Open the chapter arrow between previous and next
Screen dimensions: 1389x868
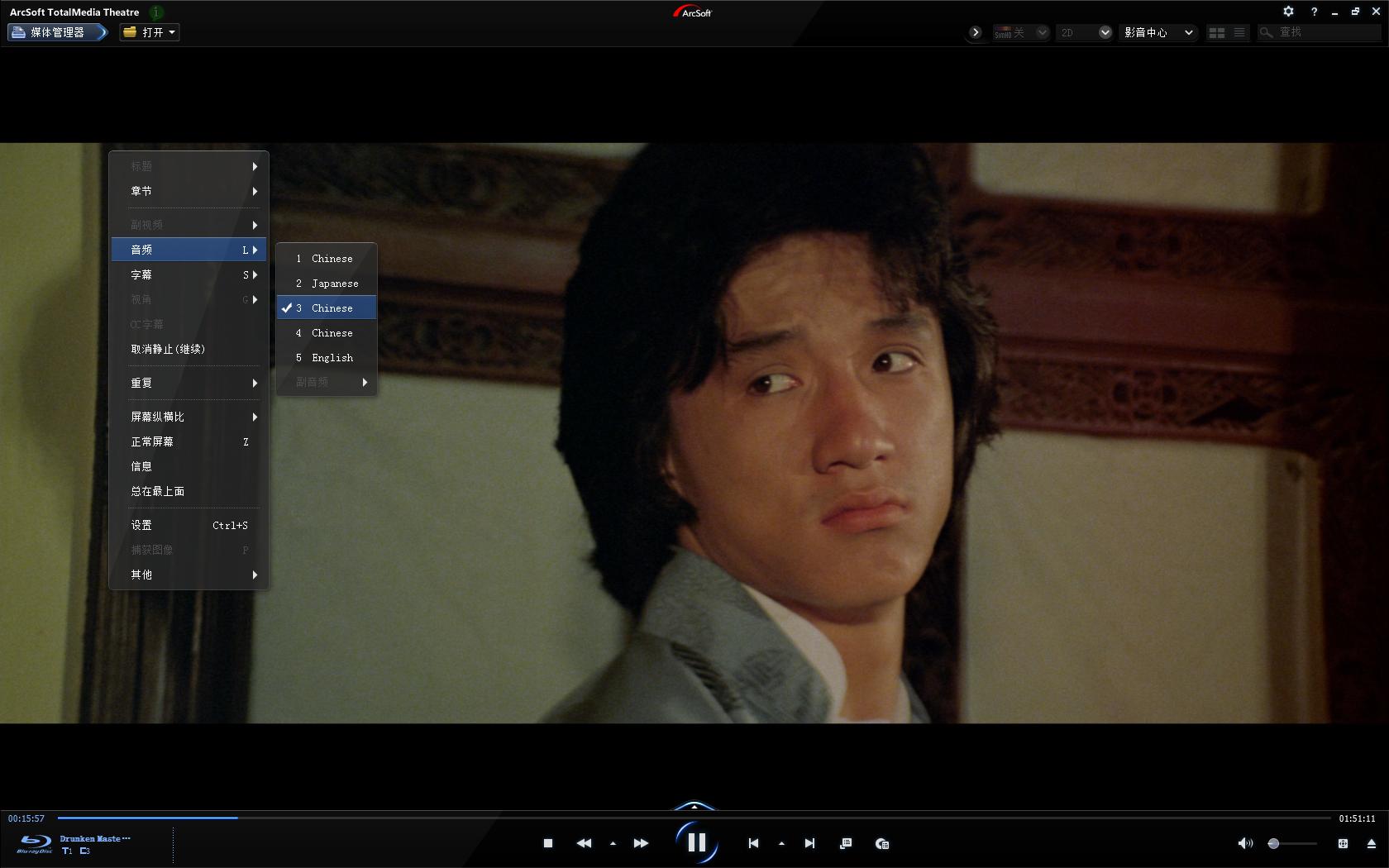pos(781,844)
